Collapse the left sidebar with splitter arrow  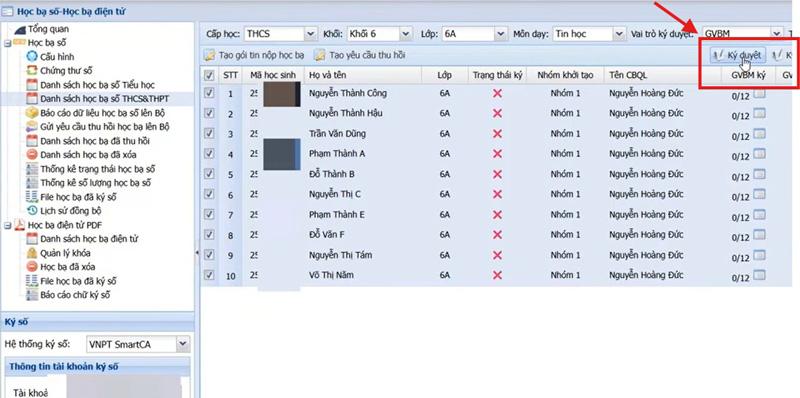click(x=197, y=253)
